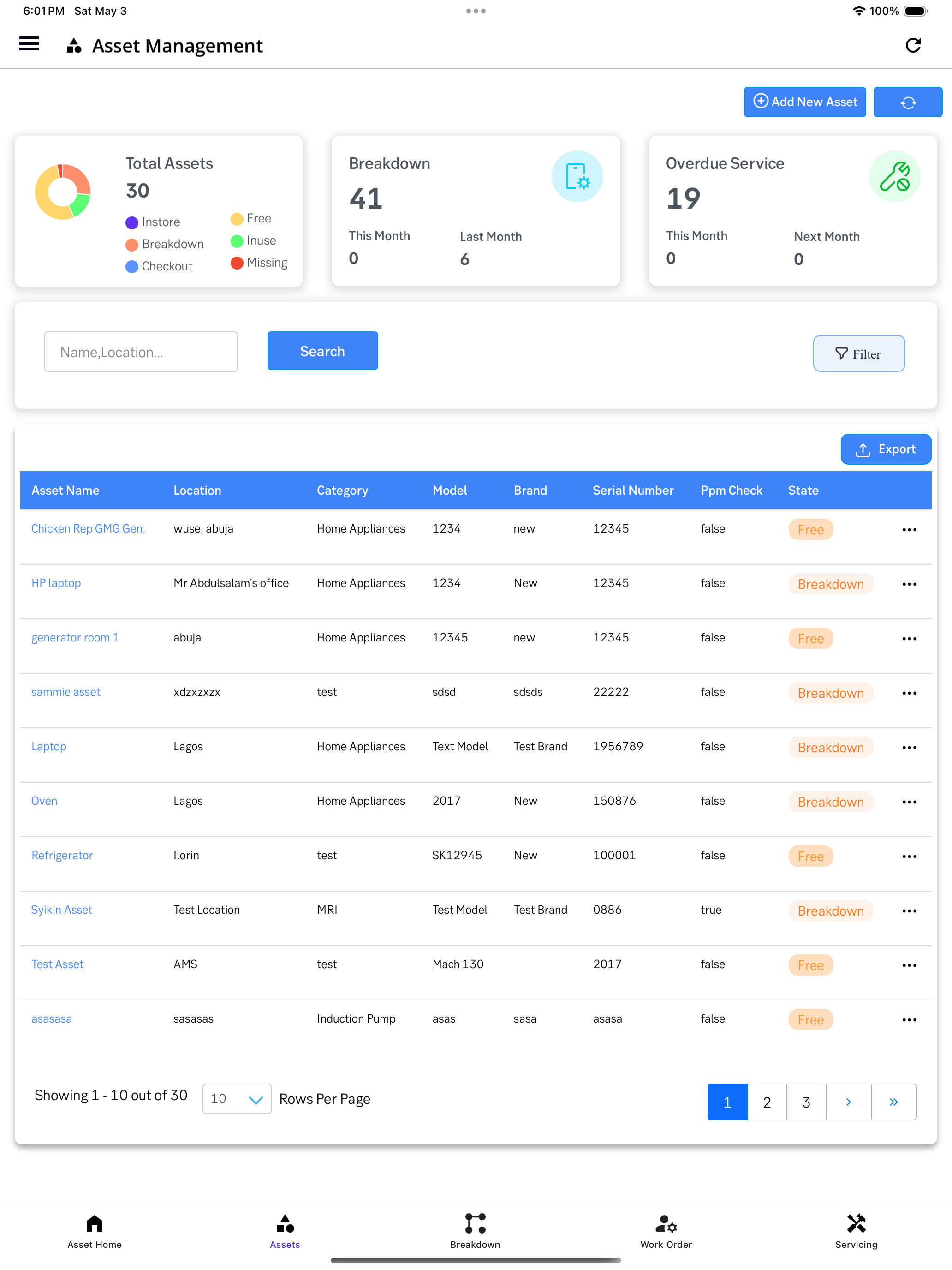Switch to Work Order tab
Image resolution: width=952 pixels, height=1270 pixels.
[x=666, y=1232]
